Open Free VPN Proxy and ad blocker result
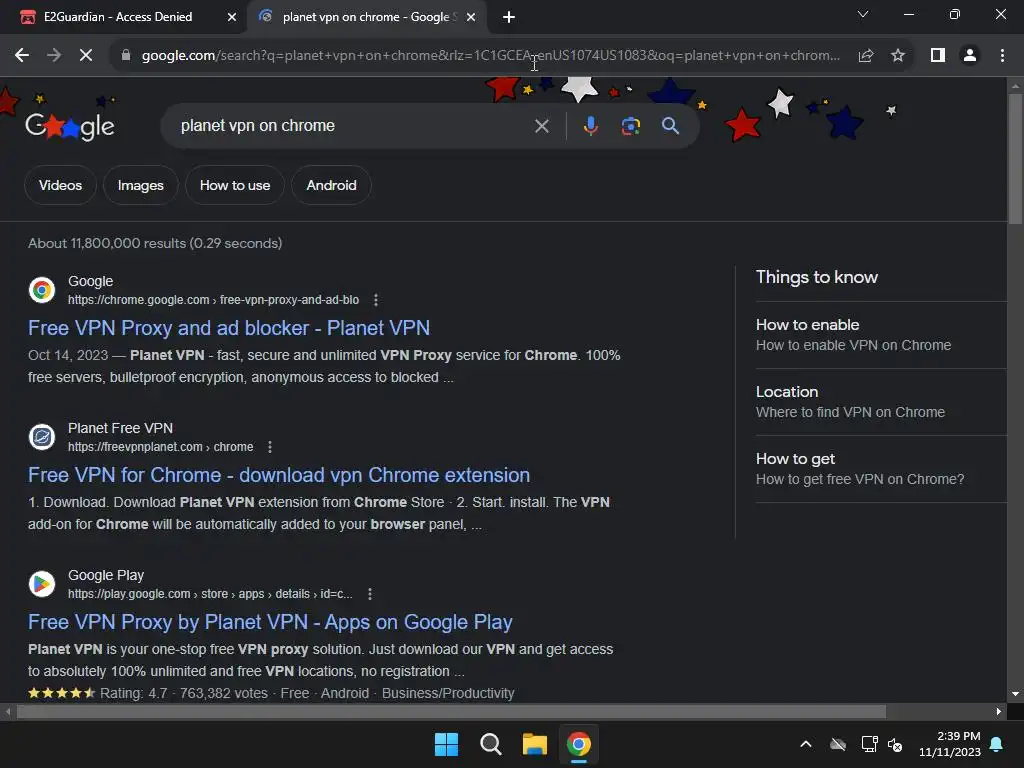The height and width of the screenshot is (768, 1024). click(229, 328)
